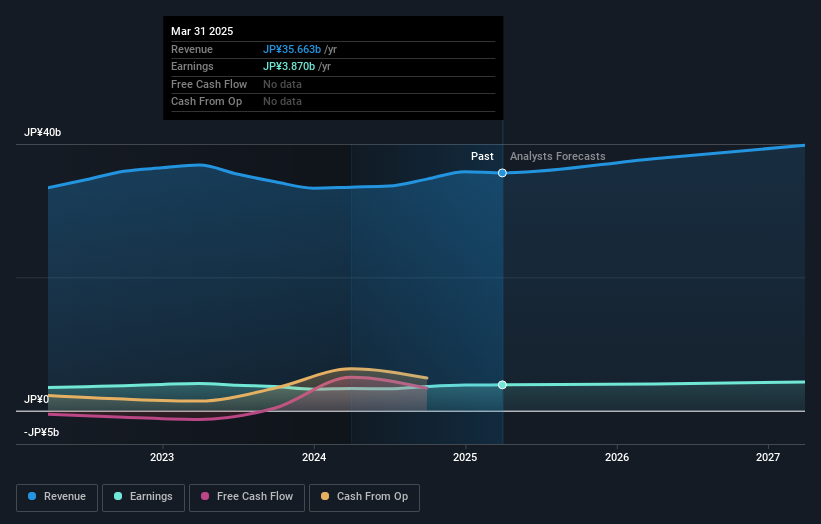Click the pink Free Cash Flow legend dot
The height and width of the screenshot is (524, 821).
tap(205, 496)
